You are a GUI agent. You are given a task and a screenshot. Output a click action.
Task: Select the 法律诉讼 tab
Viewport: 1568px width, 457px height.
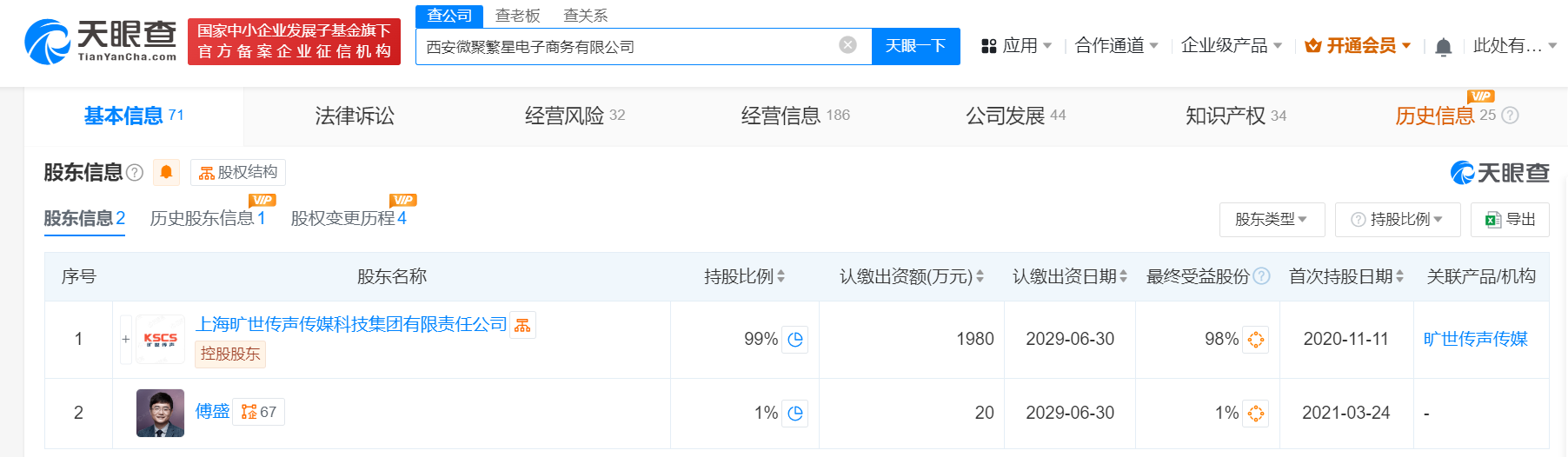coord(355,116)
